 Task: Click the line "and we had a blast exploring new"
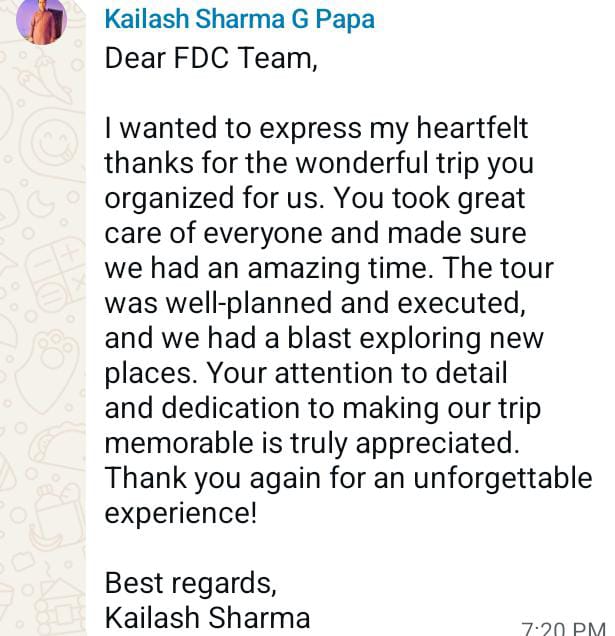point(324,338)
